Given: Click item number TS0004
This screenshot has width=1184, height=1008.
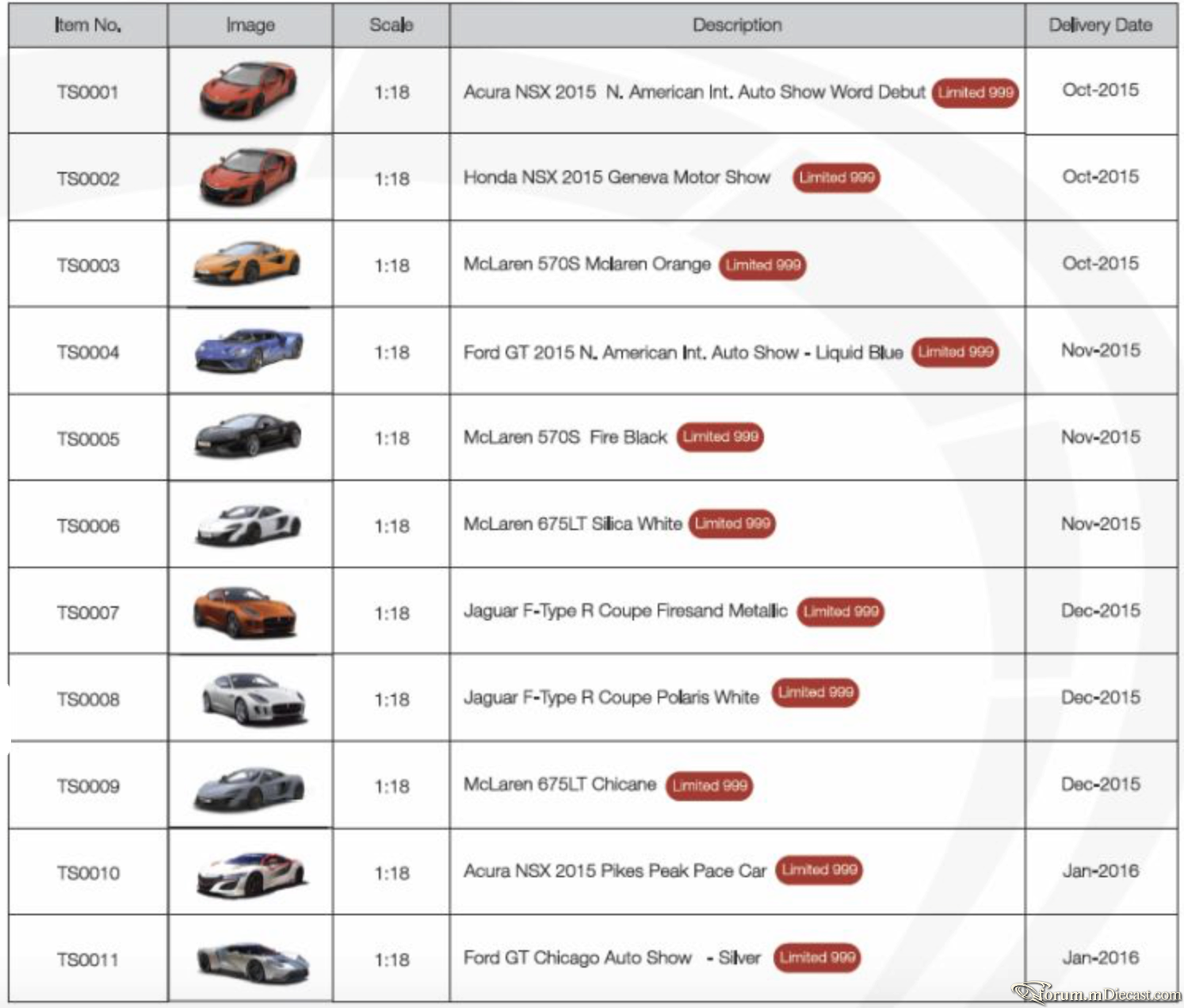Looking at the screenshot, I should tap(88, 352).
